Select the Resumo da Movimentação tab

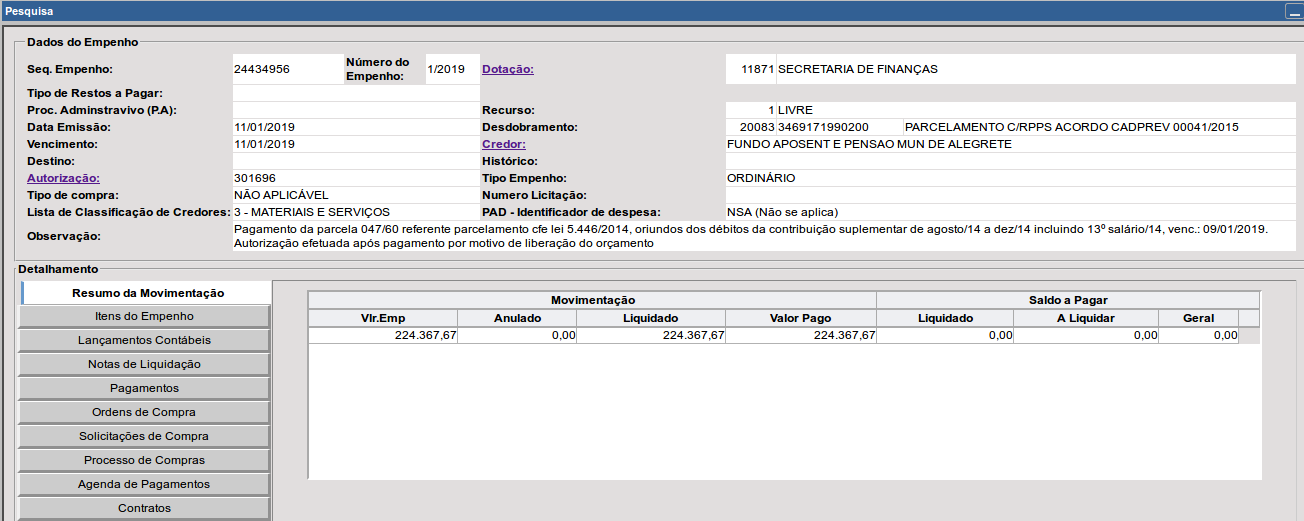point(147,293)
